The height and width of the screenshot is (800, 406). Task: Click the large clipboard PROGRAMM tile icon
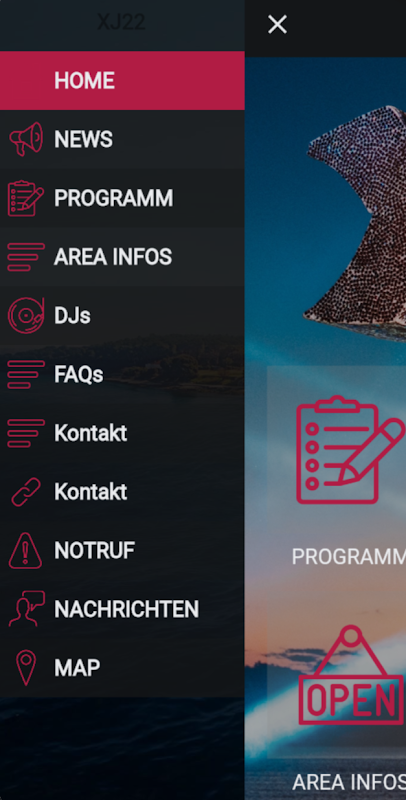click(350, 449)
